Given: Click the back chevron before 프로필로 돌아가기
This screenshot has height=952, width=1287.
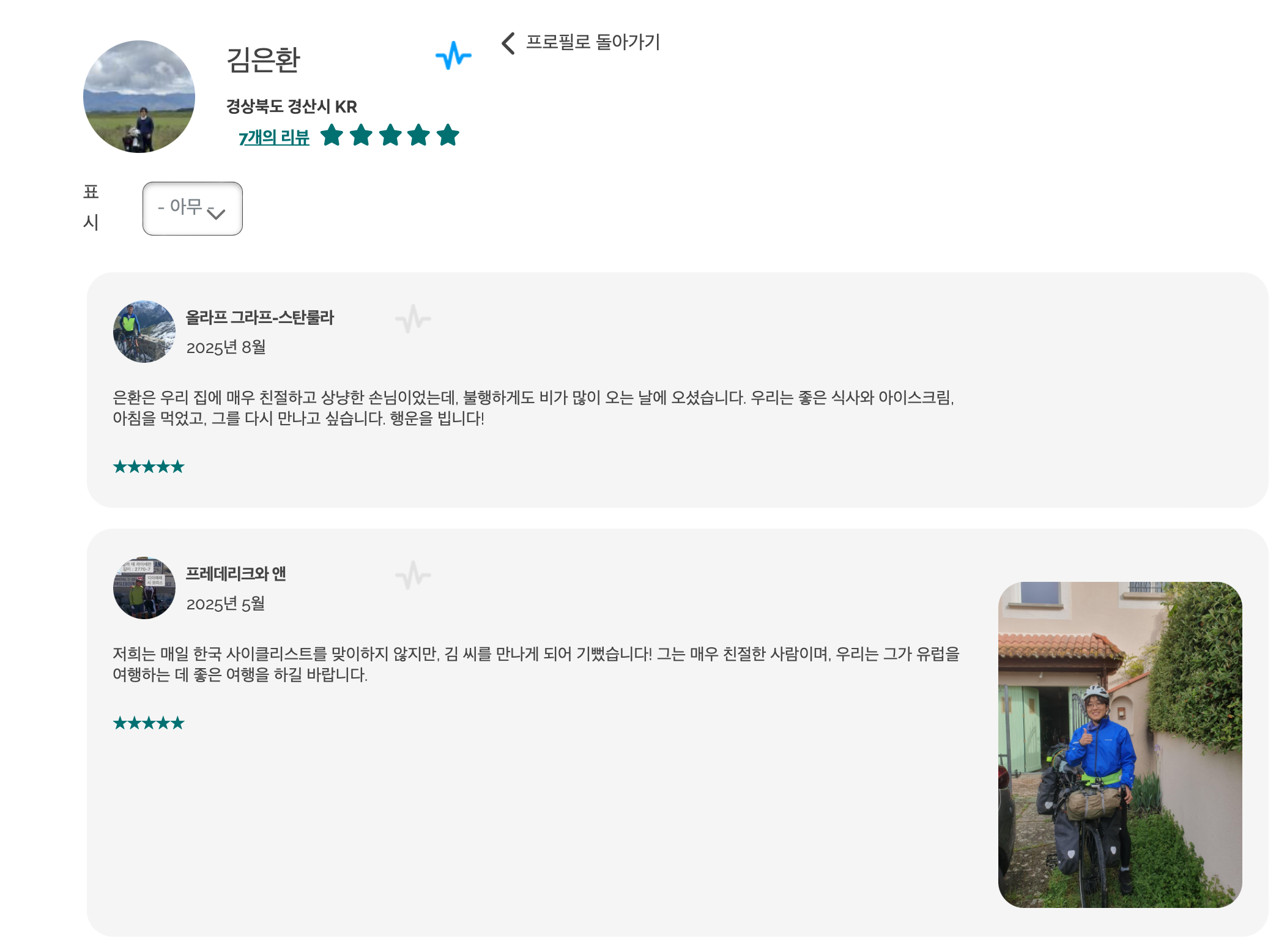Looking at the screenshot, I should [508, 43].
